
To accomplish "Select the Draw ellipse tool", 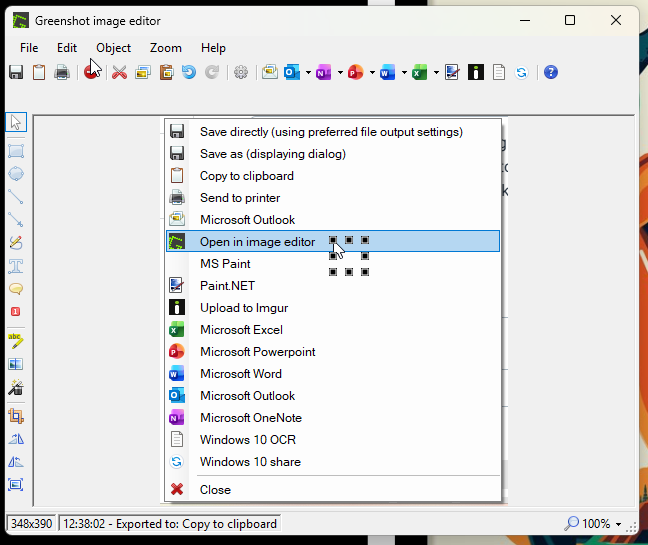I will click(16, 174).
